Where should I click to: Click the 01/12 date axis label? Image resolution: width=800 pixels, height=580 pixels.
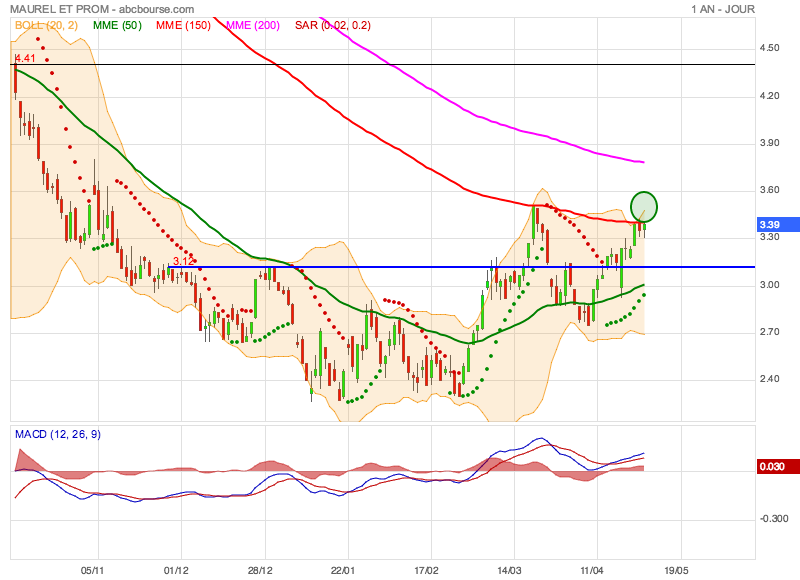[176, 570]
